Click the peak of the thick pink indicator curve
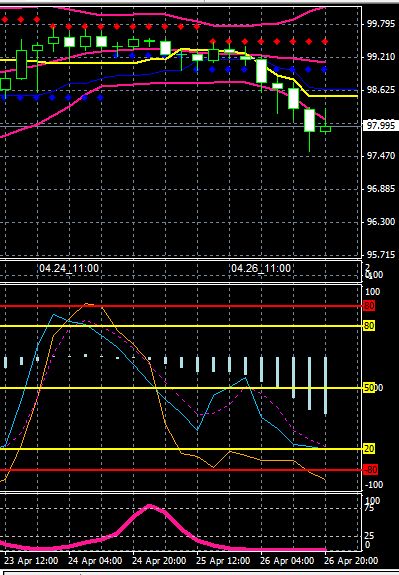The width and height of the screenshot is (399, 575). tap(150, 506)
